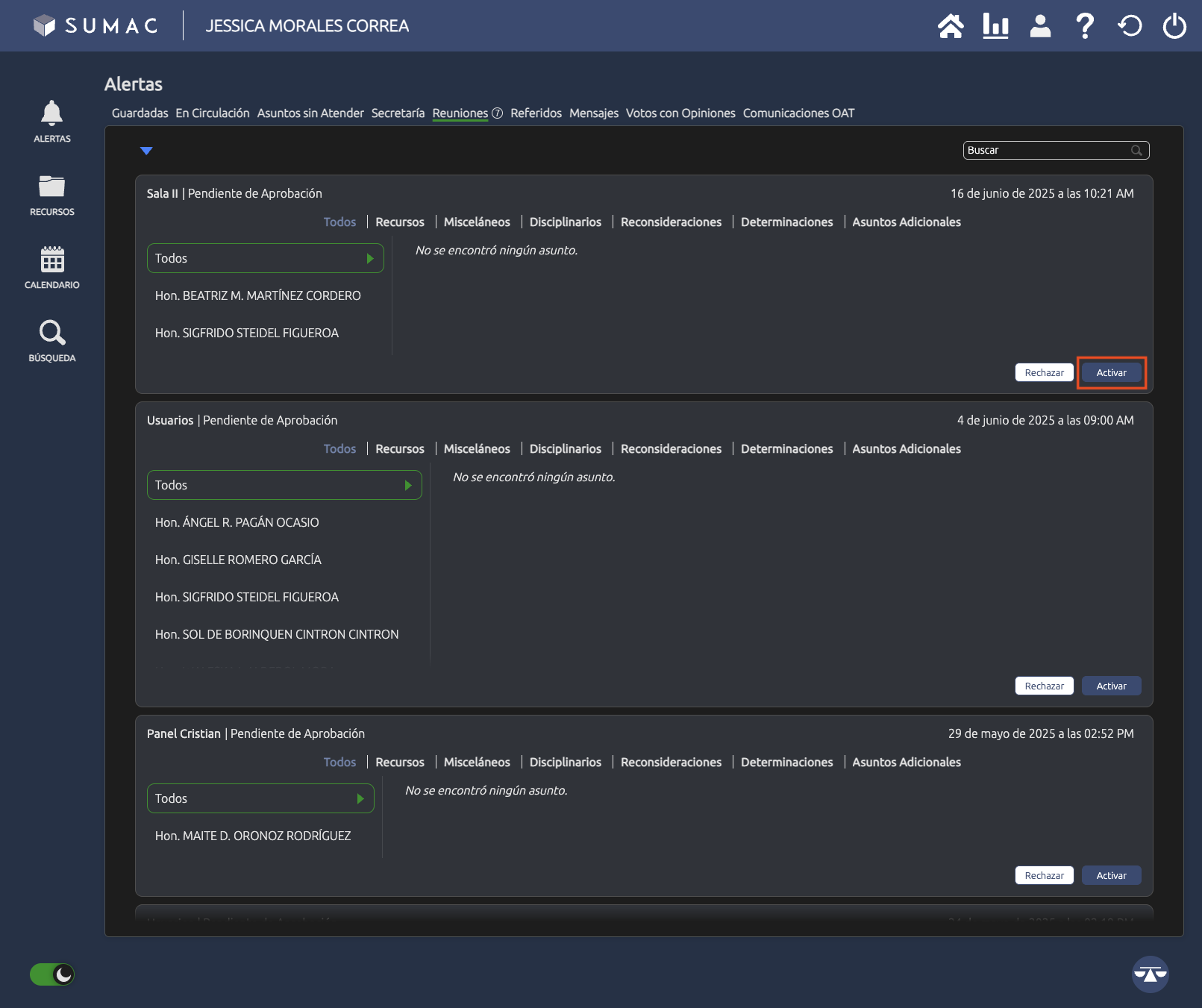
Task: Click the power logout icon
Action: 1174,26
